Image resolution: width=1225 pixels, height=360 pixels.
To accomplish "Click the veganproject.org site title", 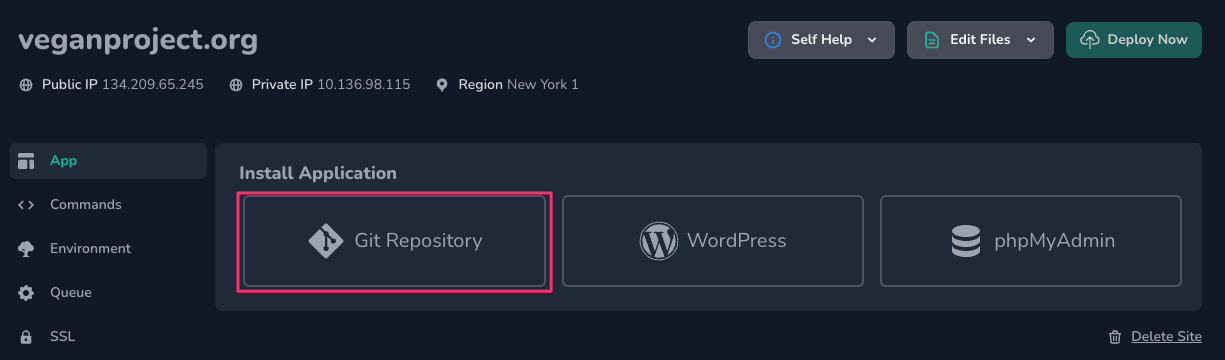I will pos(138,40).
